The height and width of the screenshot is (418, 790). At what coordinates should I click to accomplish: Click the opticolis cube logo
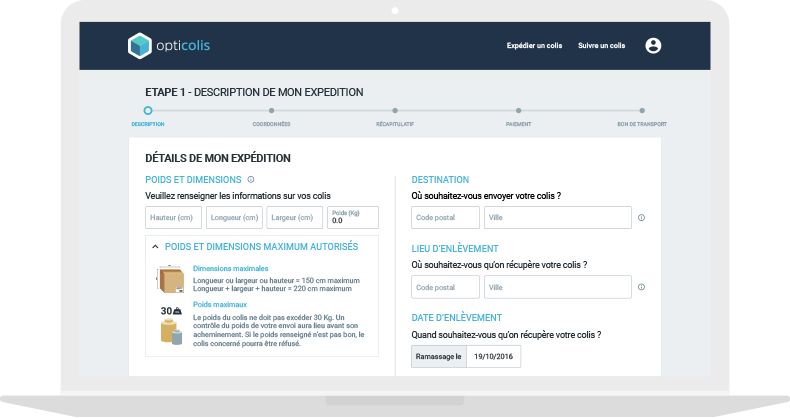pos(140,46)
